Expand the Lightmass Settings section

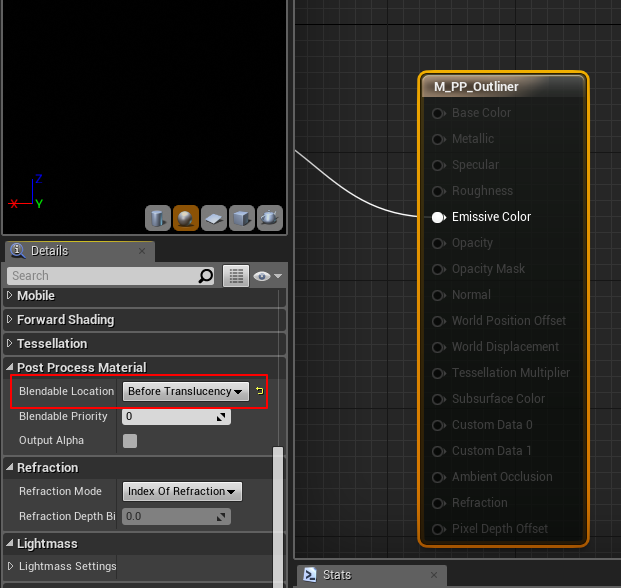pos(11,567)
